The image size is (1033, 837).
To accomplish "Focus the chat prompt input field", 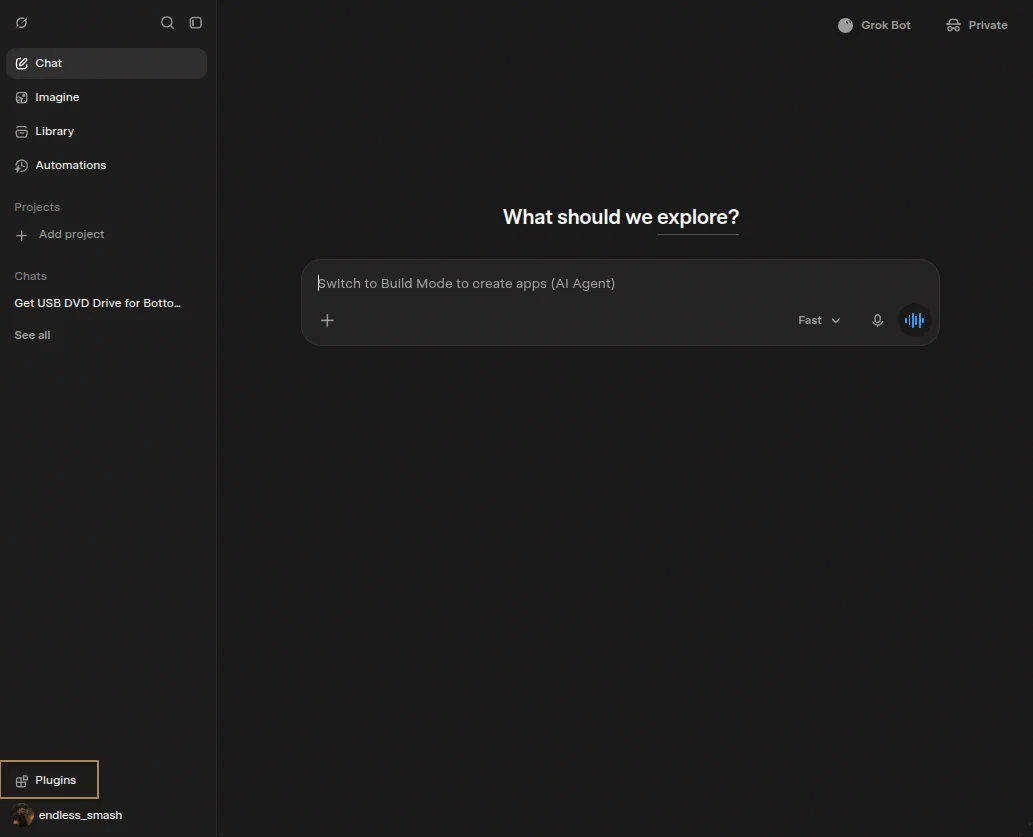I will click(x=620, y=283).
